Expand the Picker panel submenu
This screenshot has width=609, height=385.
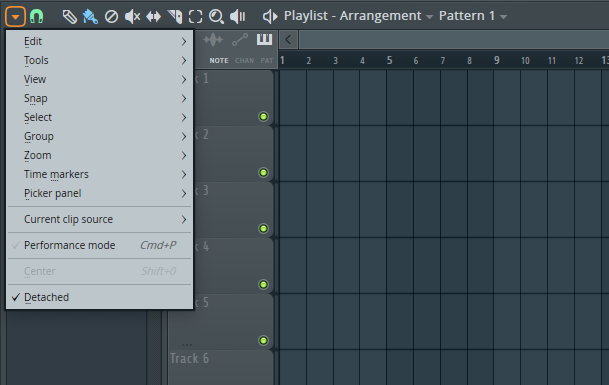tap(99, 193)
